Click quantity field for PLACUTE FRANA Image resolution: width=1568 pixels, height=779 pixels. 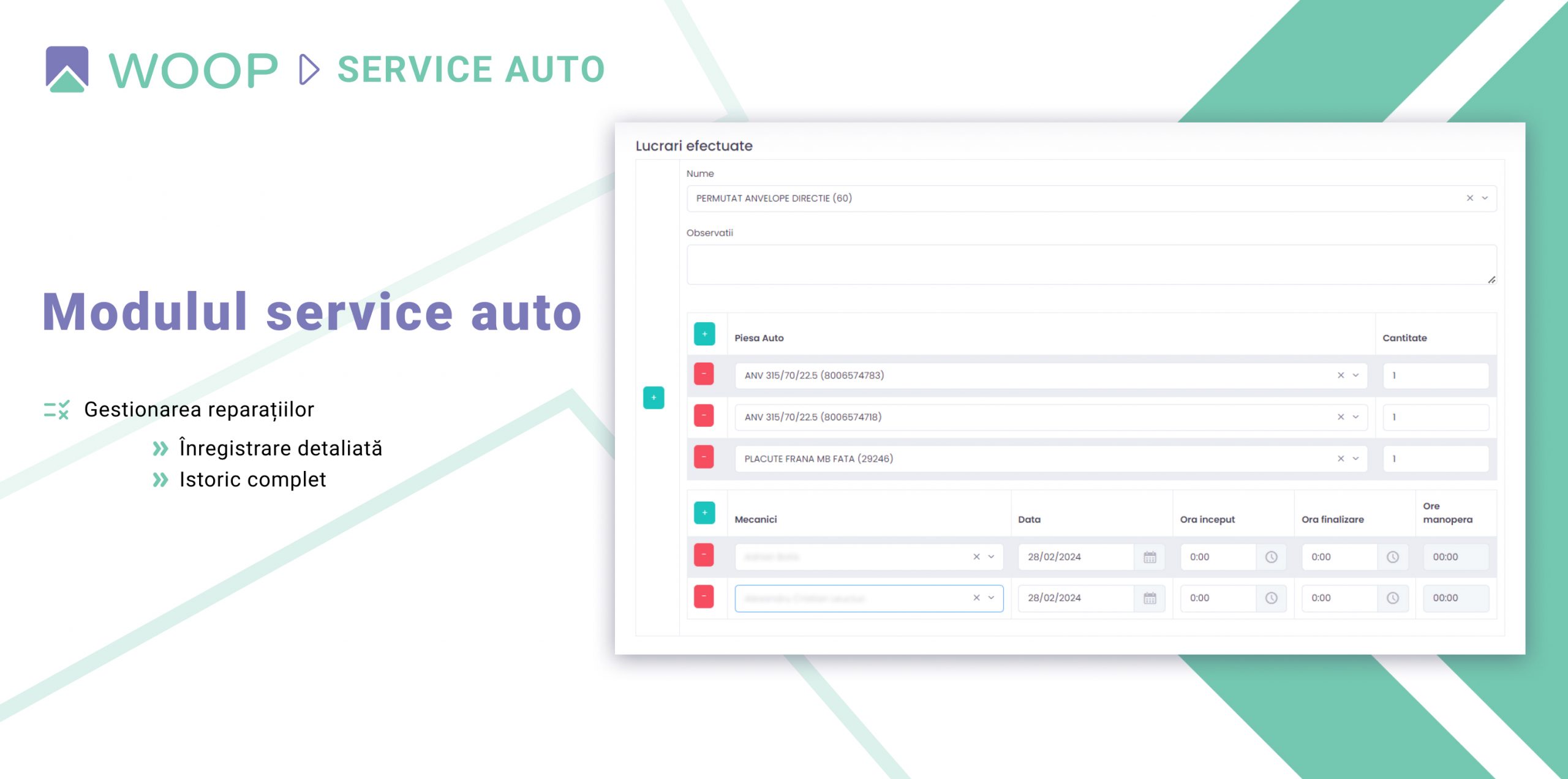tap(1436, 459)
